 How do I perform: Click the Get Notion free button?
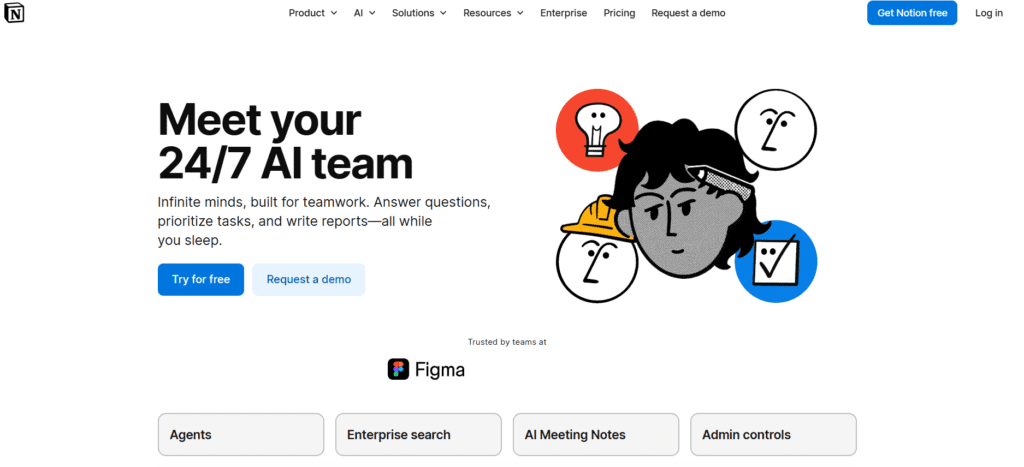912,13
